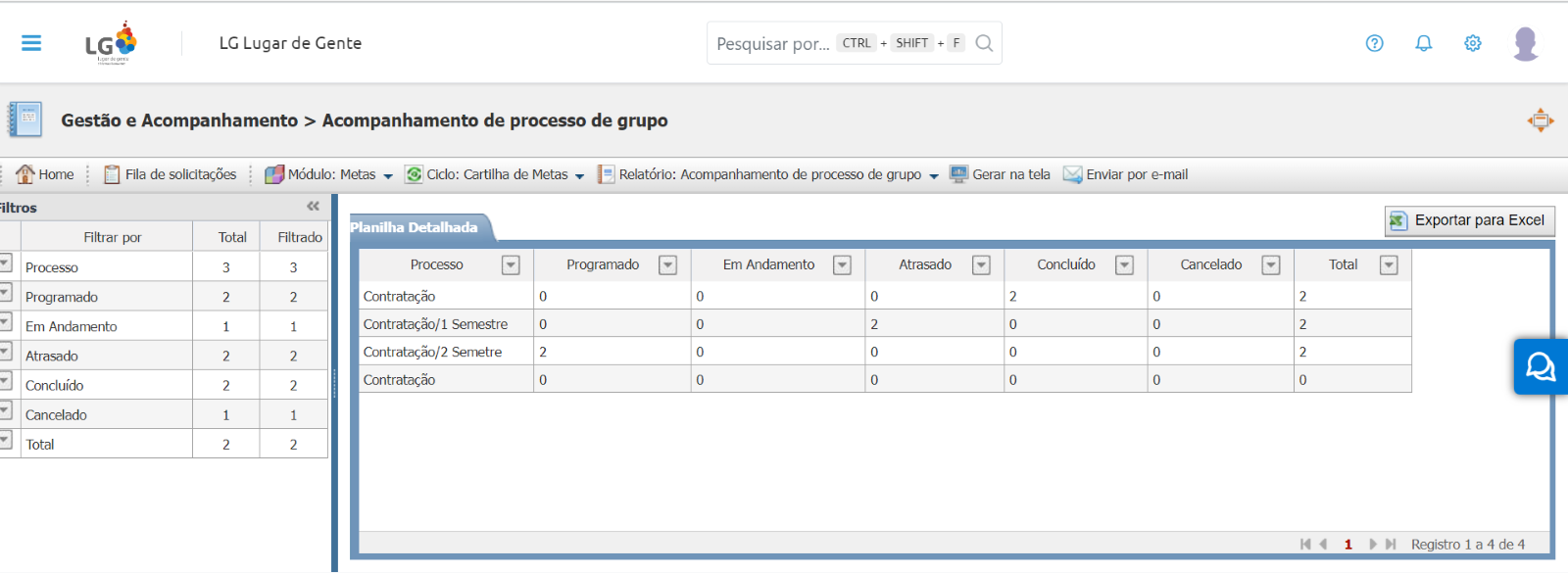This screenshot has width=1568, height=573.
Task: Go to first page of records
Action: tap(1305, 545)
